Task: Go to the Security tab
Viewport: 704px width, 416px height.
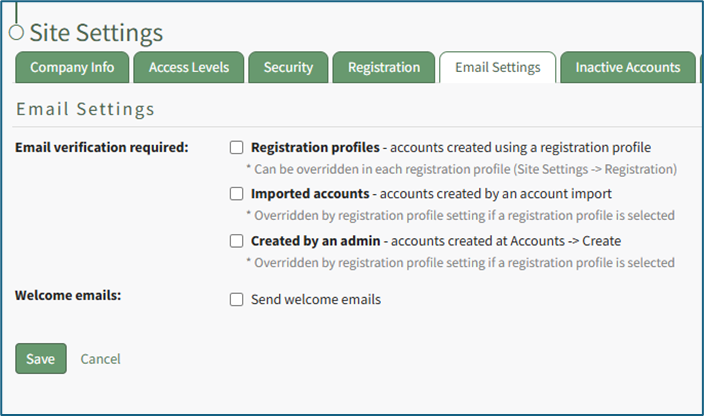Action: (288, 68)
